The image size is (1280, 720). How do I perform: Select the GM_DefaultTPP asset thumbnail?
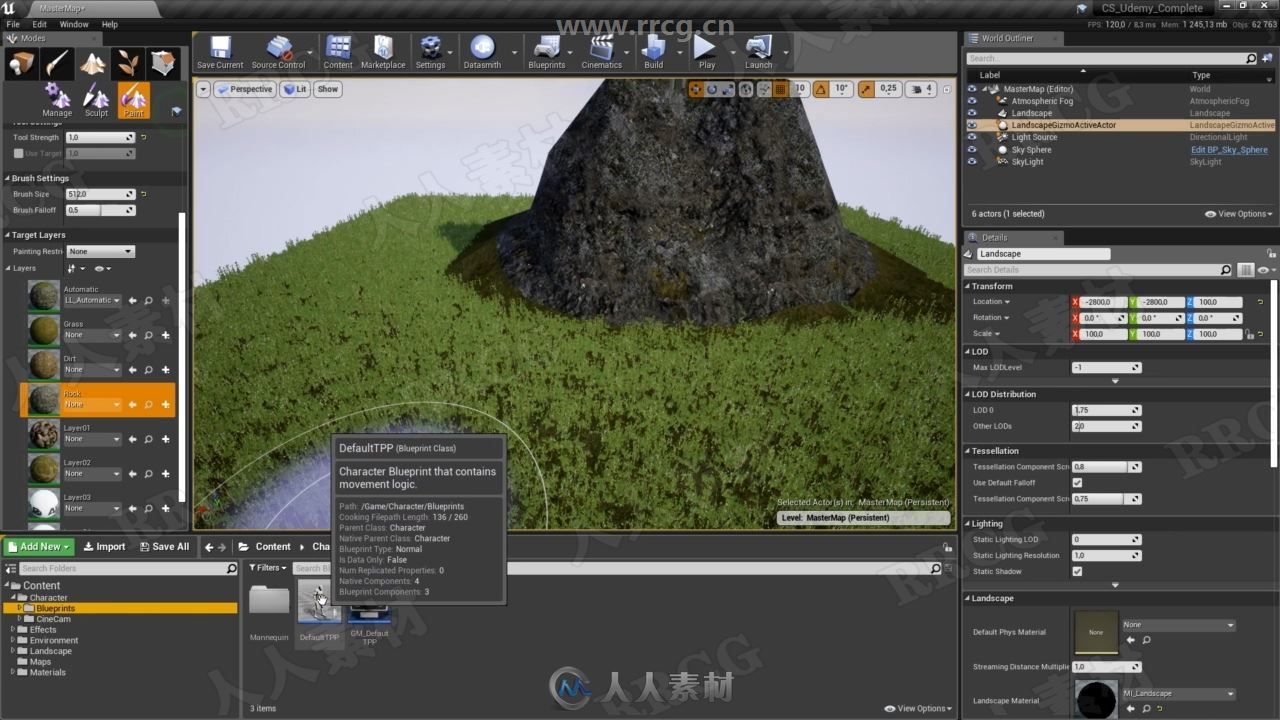369,612
